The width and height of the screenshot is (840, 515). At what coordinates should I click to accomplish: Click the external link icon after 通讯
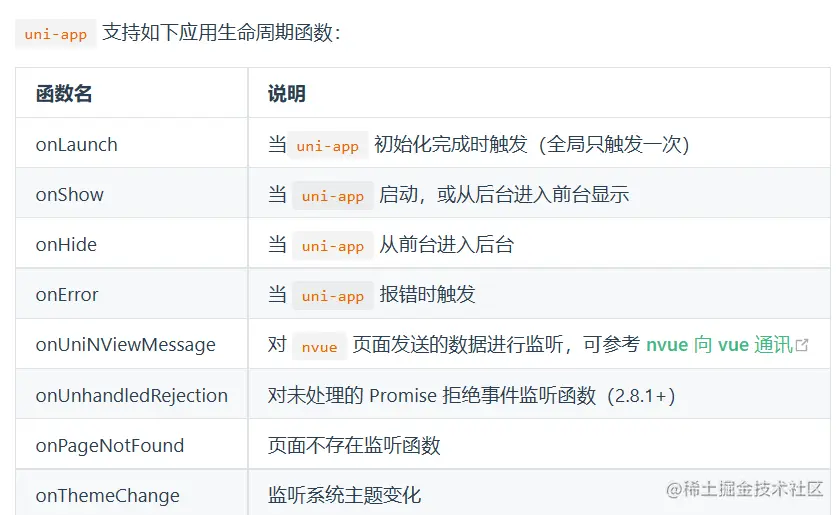(x=802, y=345)
